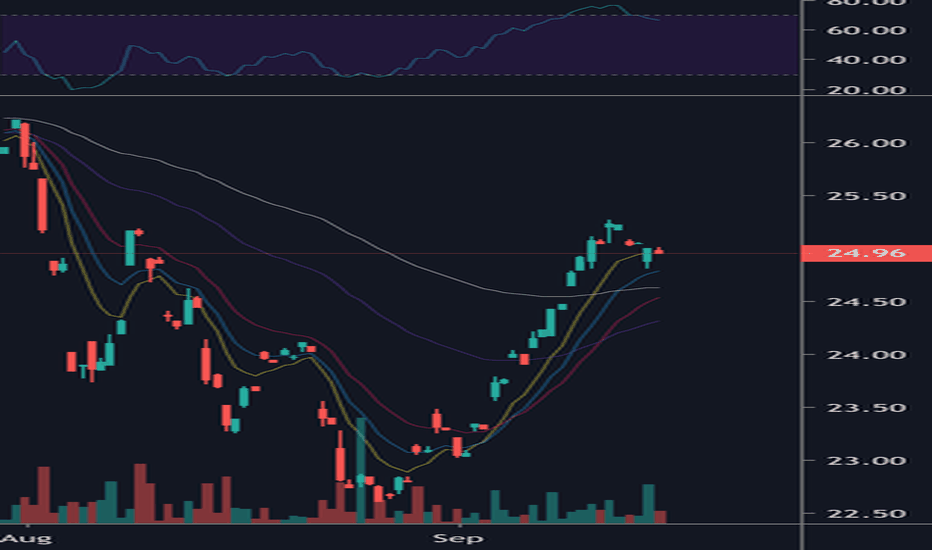Click the 20.00 RSI axis label
Screen dimensions: 932x550
tap(867, 90)
